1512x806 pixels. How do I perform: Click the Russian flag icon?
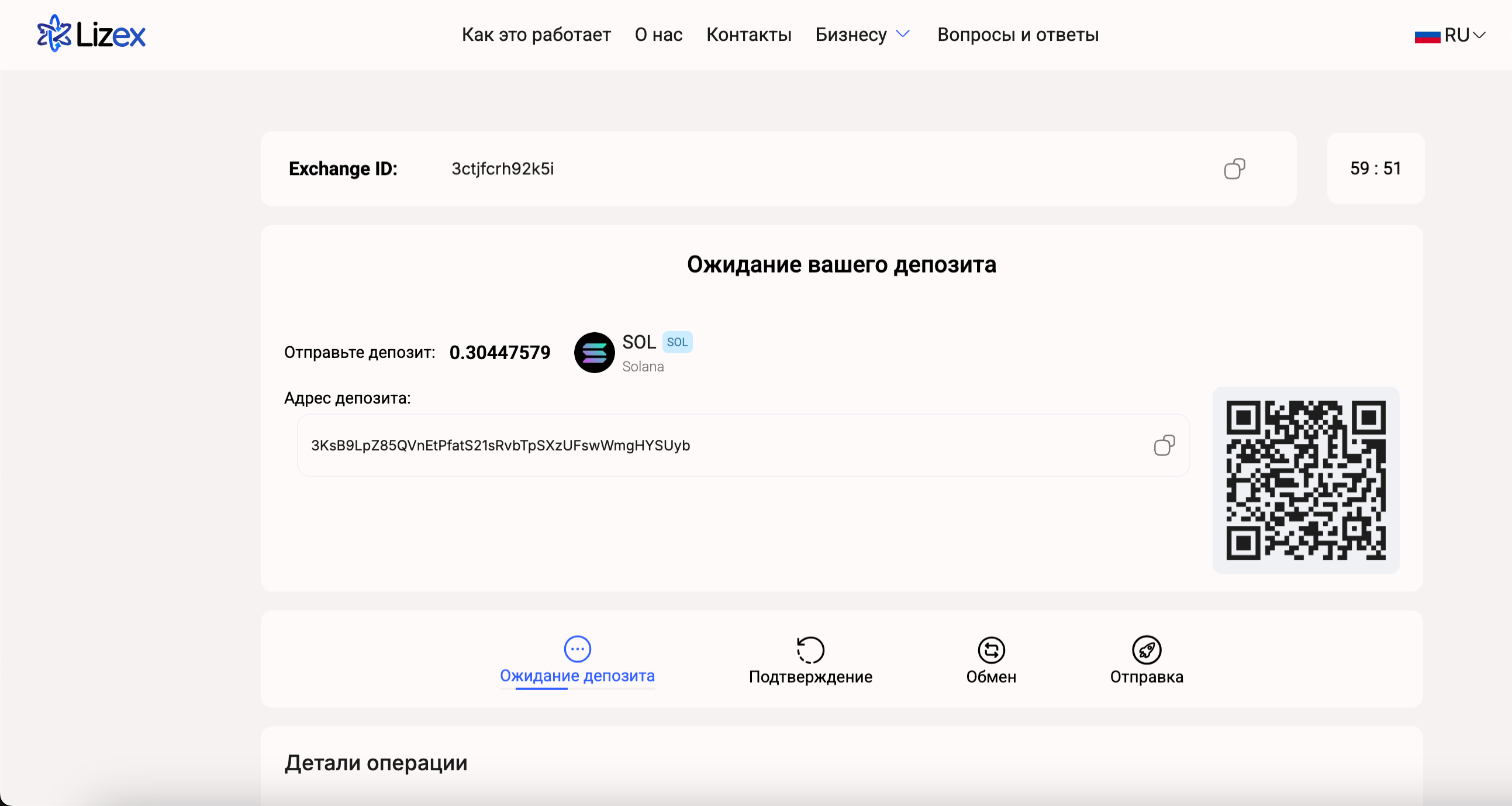(x=1427, y=36)
